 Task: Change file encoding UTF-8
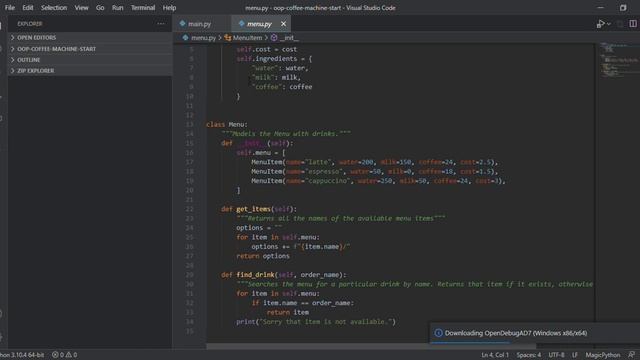(556, 355)
